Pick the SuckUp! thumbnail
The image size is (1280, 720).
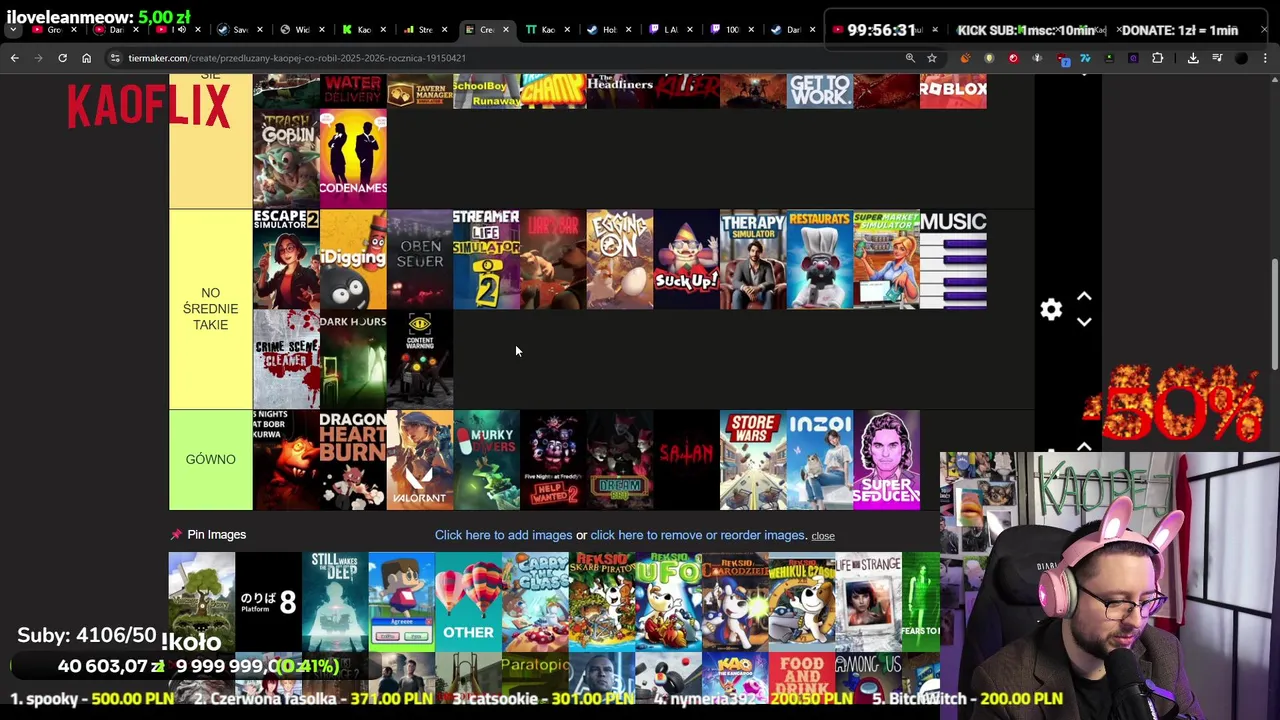click(x=686, y=259)
